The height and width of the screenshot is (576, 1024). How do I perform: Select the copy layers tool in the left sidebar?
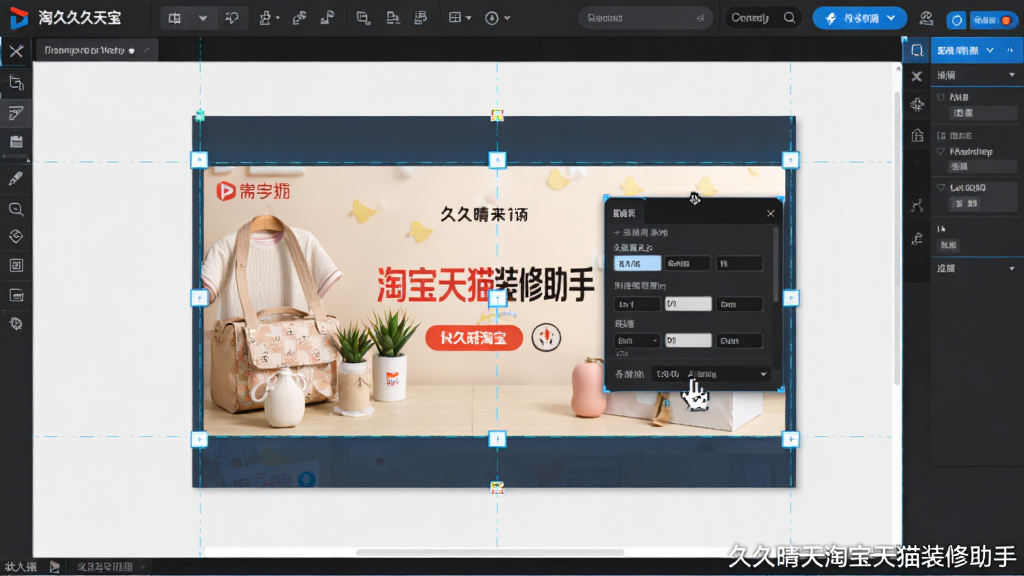16,83
